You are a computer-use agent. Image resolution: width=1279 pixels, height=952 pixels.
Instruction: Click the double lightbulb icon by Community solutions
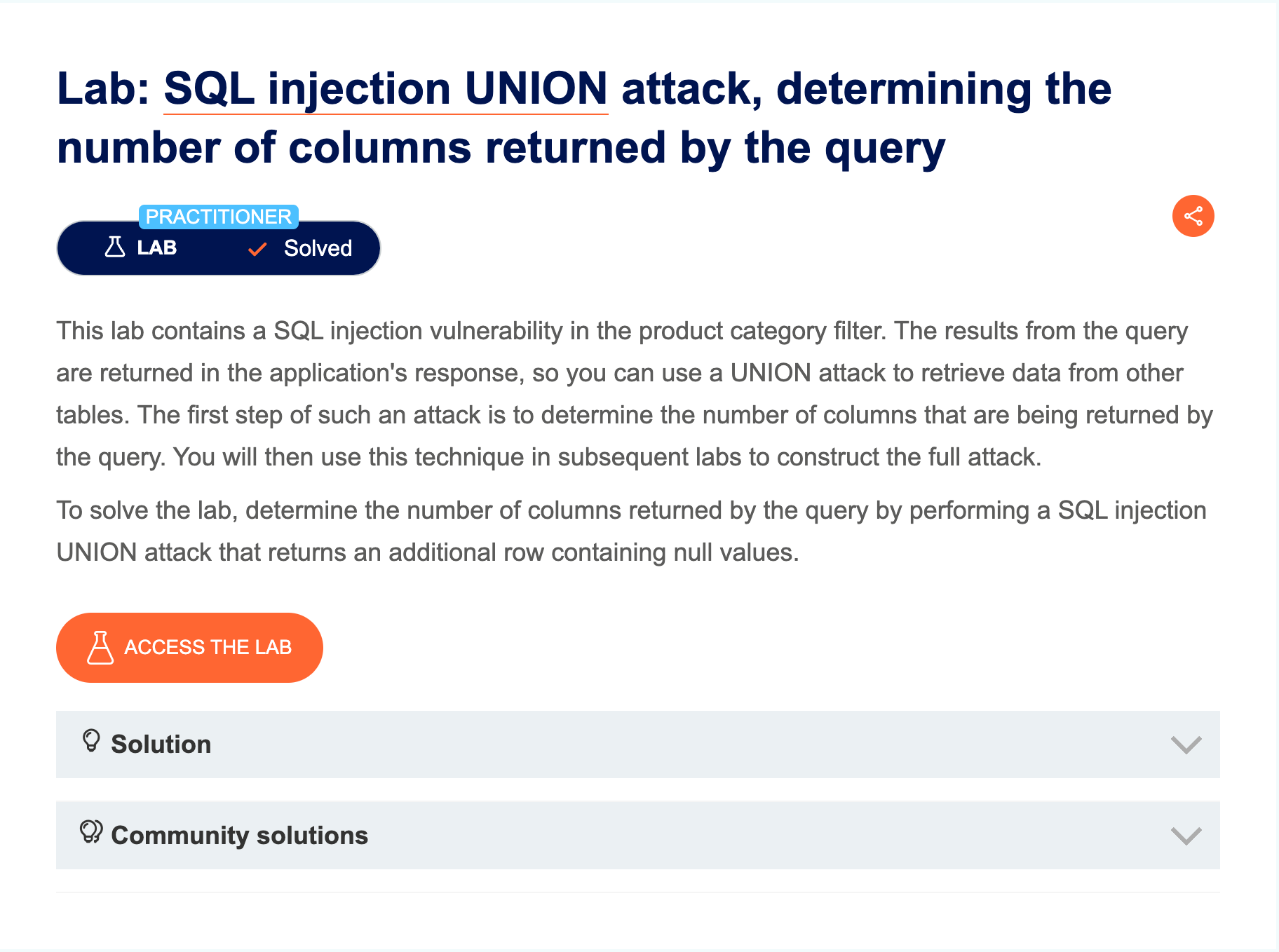pyautogui.click(x=91, y=832)
